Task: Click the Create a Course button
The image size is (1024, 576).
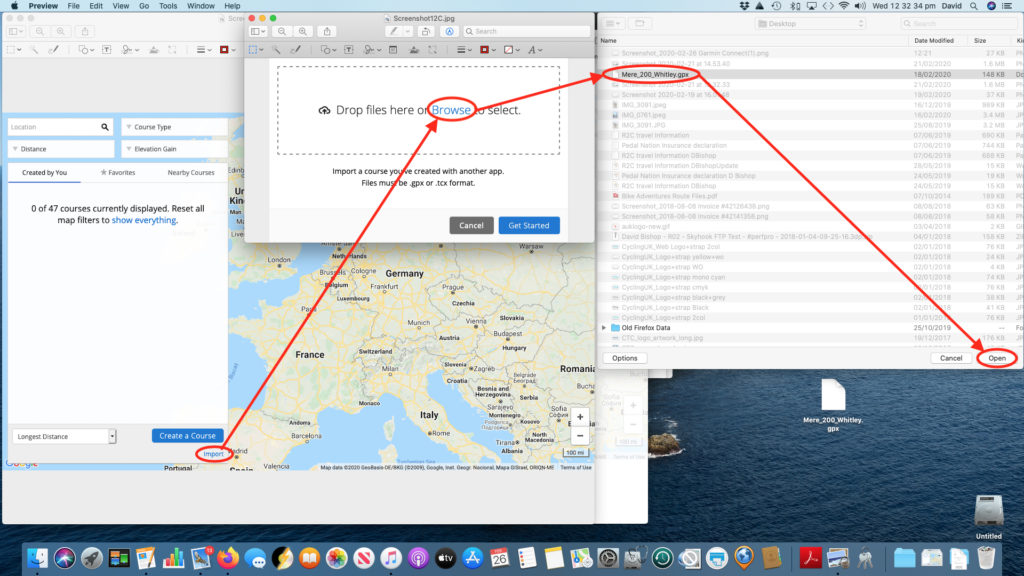Action: click(x=187, y=436)
